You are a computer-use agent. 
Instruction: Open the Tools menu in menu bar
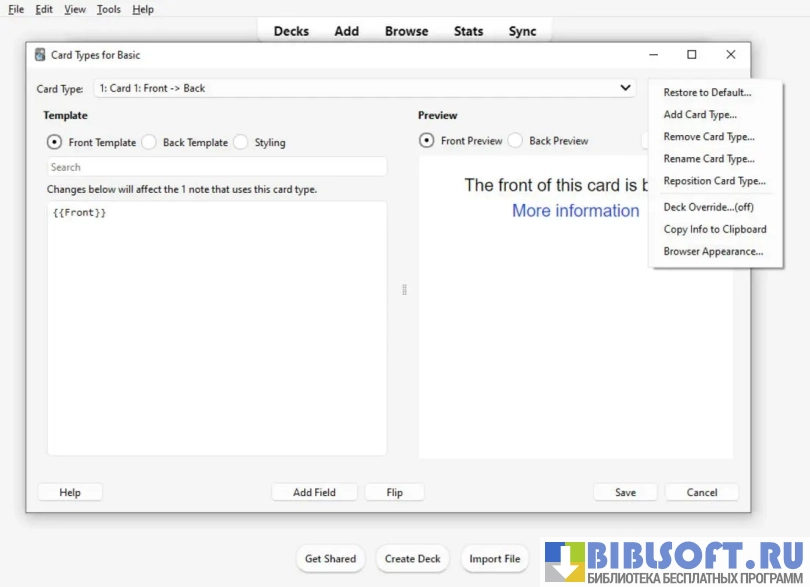click(x=108, y=9)
